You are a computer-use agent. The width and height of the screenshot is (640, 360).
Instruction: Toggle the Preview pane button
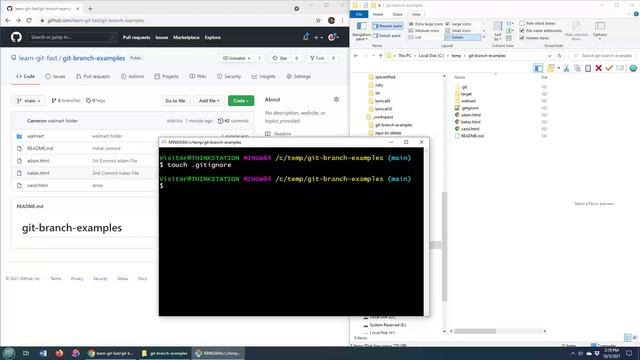tap(387, 26)
